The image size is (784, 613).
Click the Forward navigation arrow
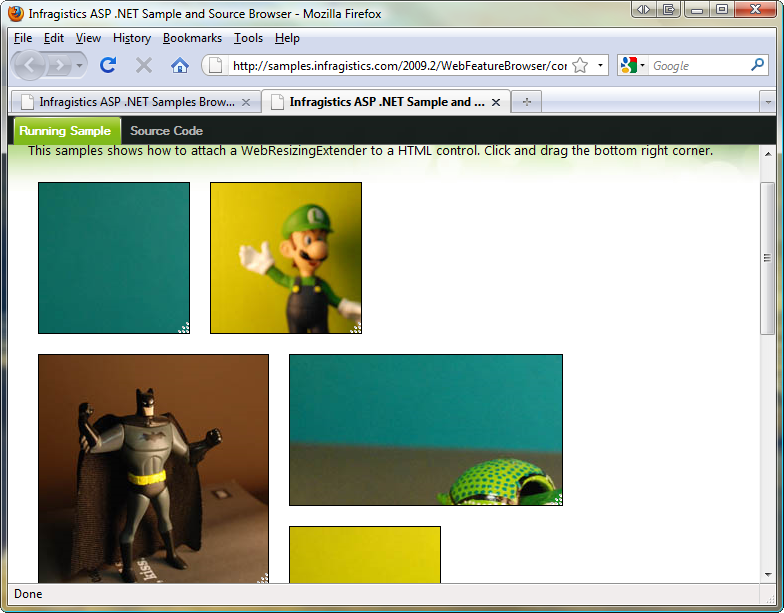(x=62, y=65)
